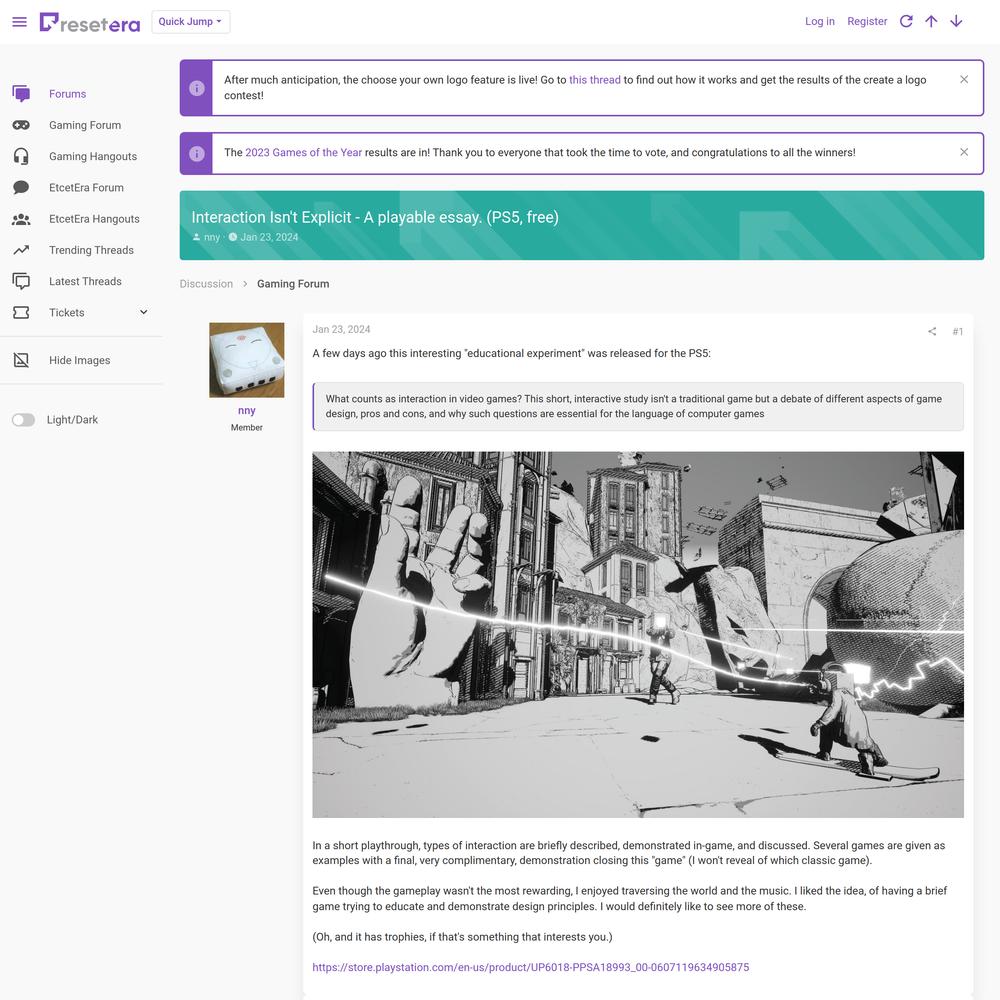Screen dimensions: 1000x1000
Task: Click the jump to bottom arrow
Action: (956, 22)
